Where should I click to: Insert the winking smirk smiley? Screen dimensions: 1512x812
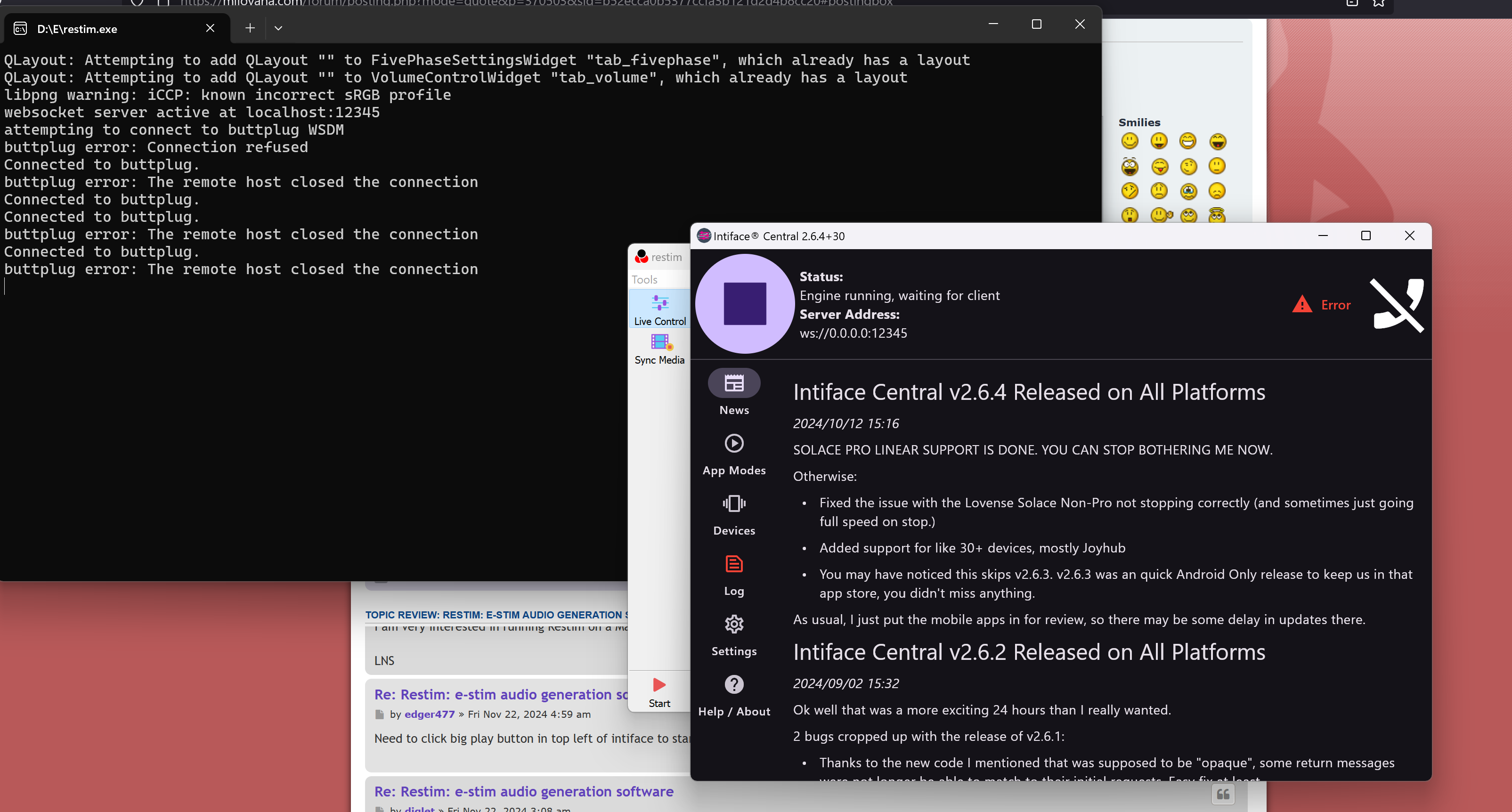pos(1188,167)
